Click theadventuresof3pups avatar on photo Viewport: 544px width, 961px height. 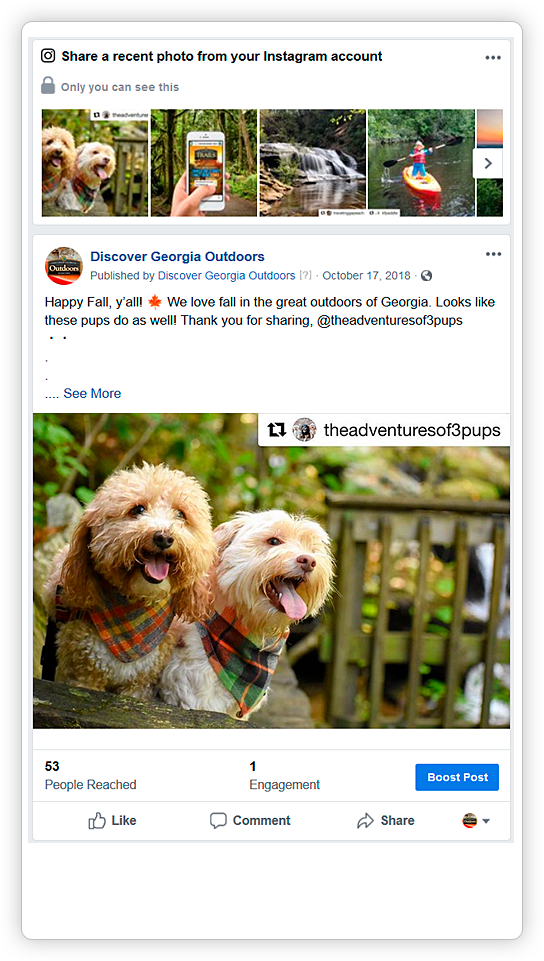pyautogui.click(x=304, y=430)
